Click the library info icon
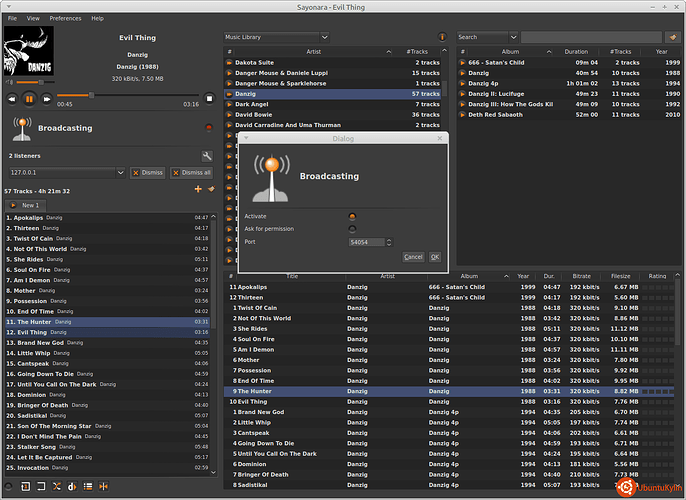 pyautogui.click(x=442, y=37)
